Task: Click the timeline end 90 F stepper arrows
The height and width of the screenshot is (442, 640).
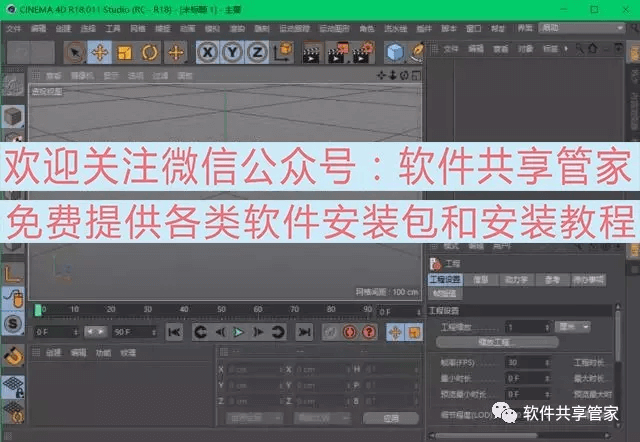Action: [x=154, y=332]
